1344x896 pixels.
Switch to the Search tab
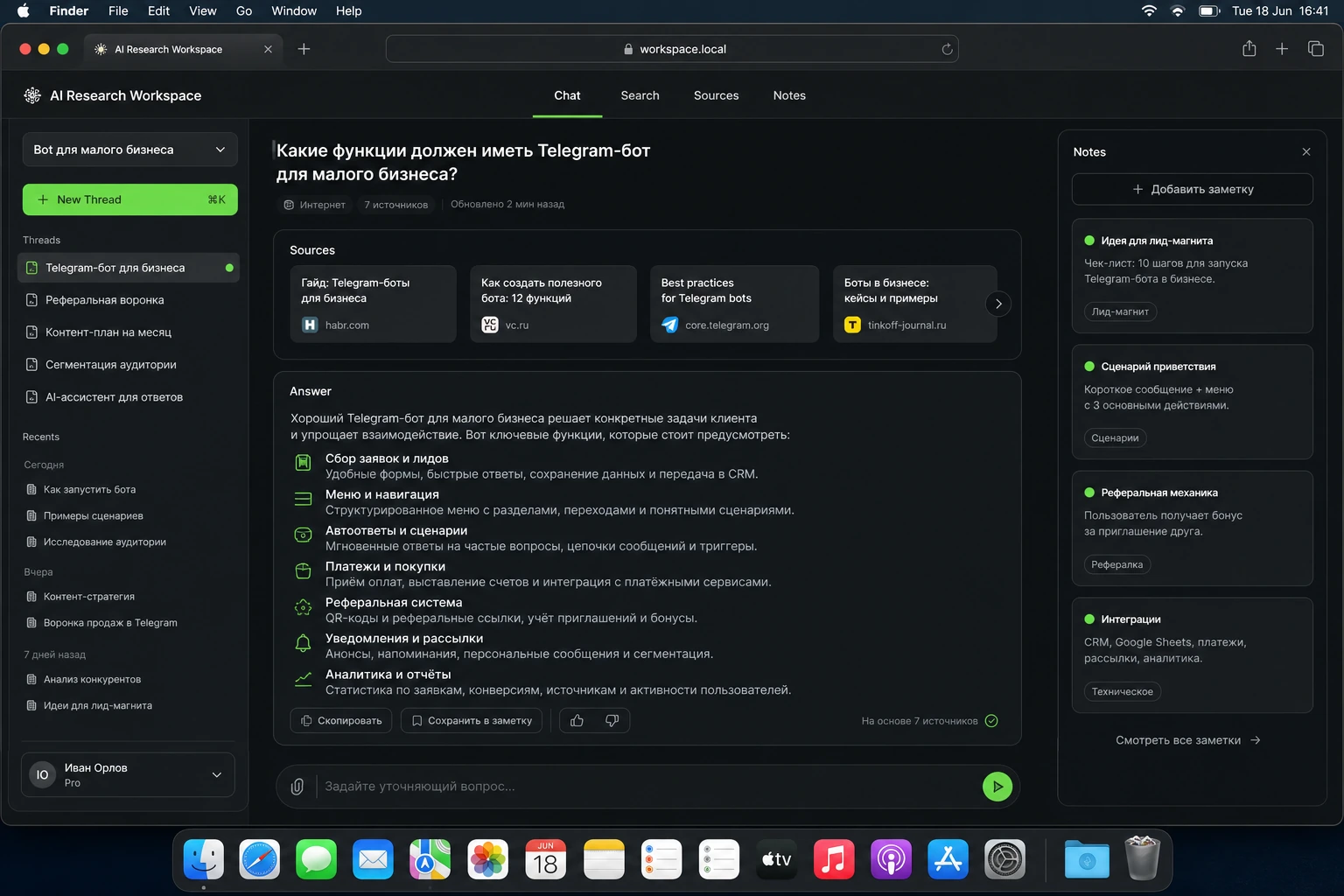(x=640, y=95)
